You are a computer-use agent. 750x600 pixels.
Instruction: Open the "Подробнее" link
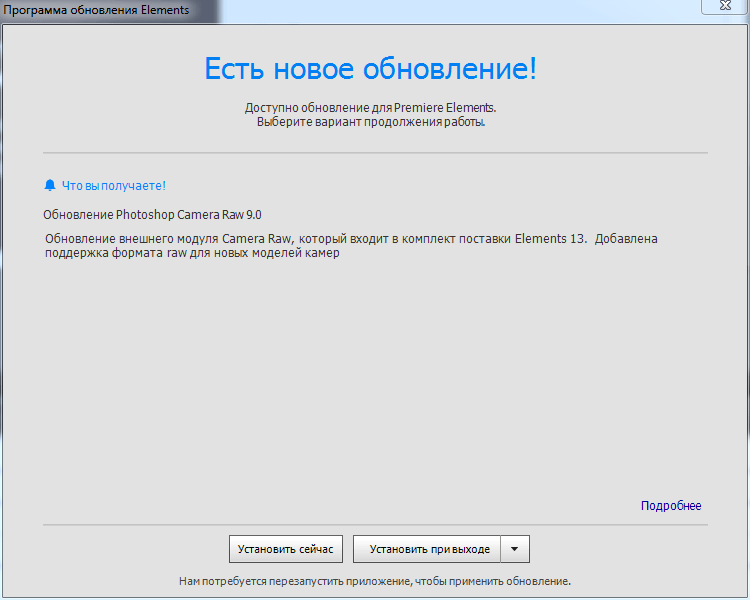pos(671,506)
